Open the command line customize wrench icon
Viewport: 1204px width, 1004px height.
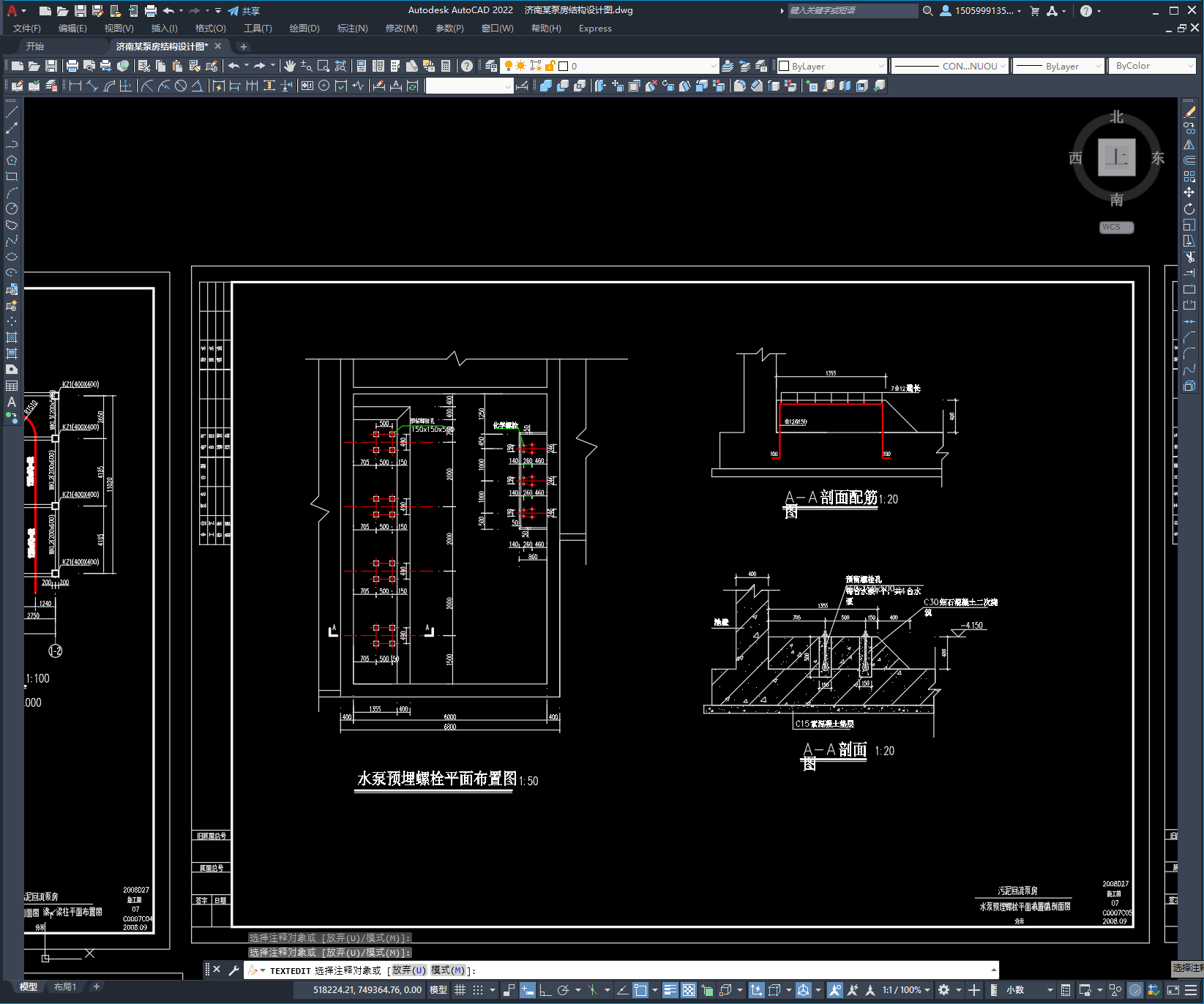234,970
